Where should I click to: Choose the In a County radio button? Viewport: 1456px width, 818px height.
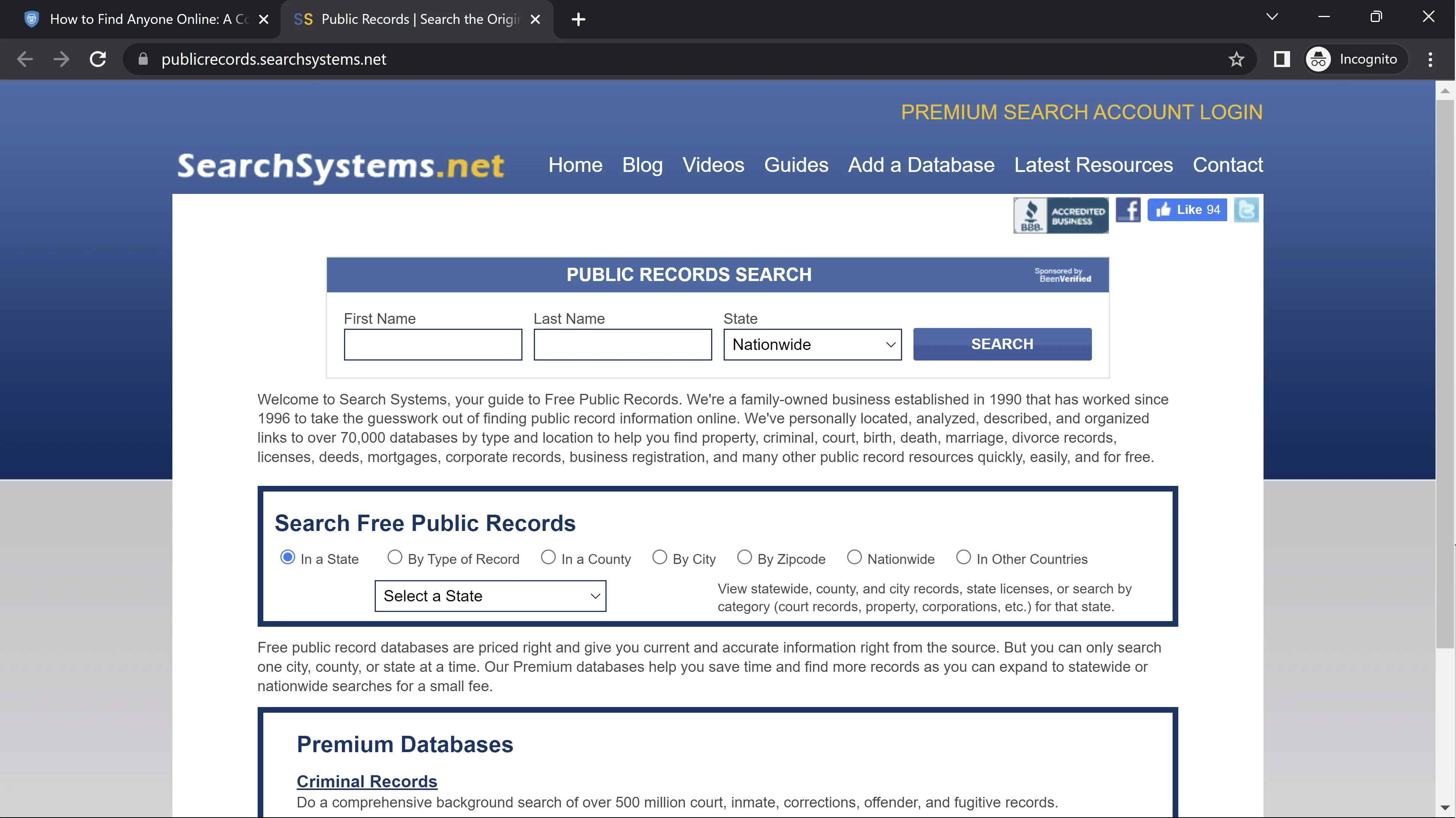pyautogui.click(x=548, y=557)
